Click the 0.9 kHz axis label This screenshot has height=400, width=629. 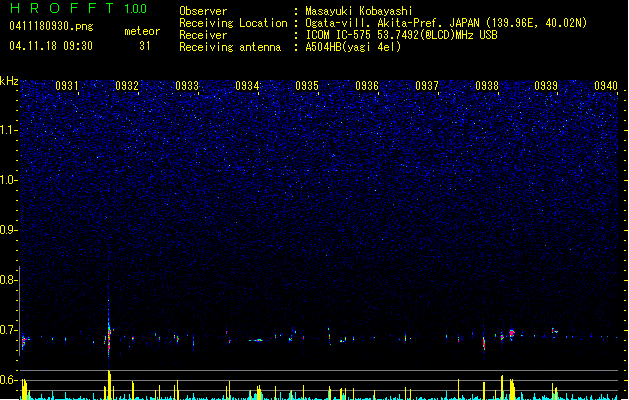[x=9, y=230]
